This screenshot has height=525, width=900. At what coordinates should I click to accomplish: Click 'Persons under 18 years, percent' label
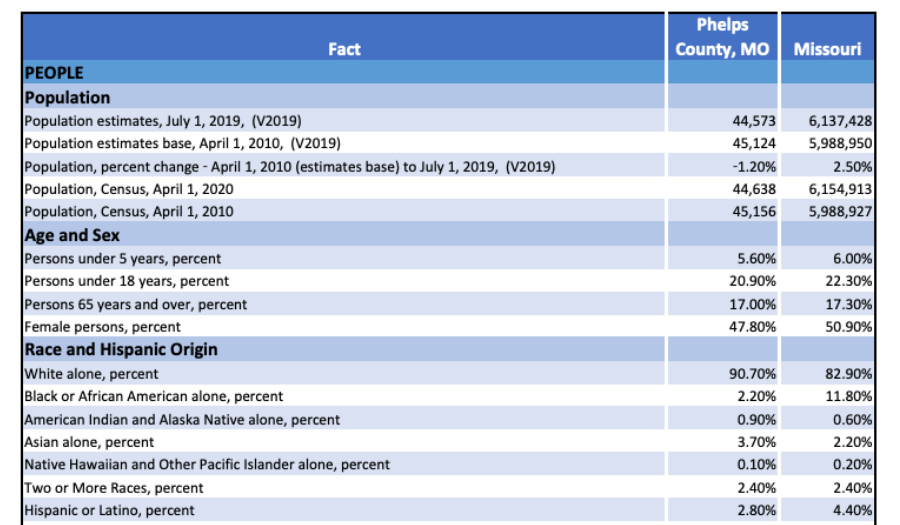[x=127, y=281]
